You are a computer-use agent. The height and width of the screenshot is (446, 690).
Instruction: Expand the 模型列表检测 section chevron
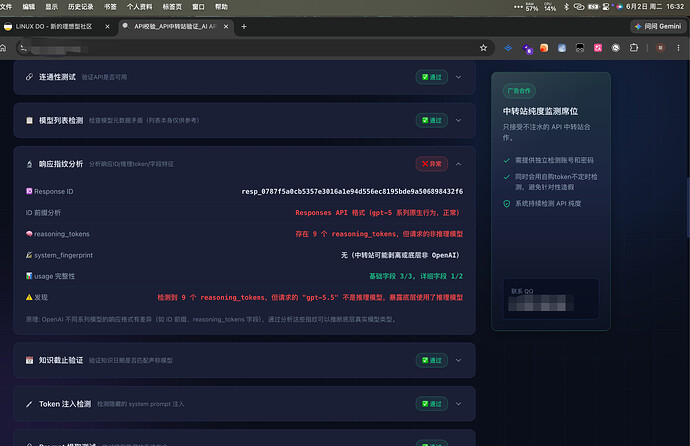[x=459, y=121]
